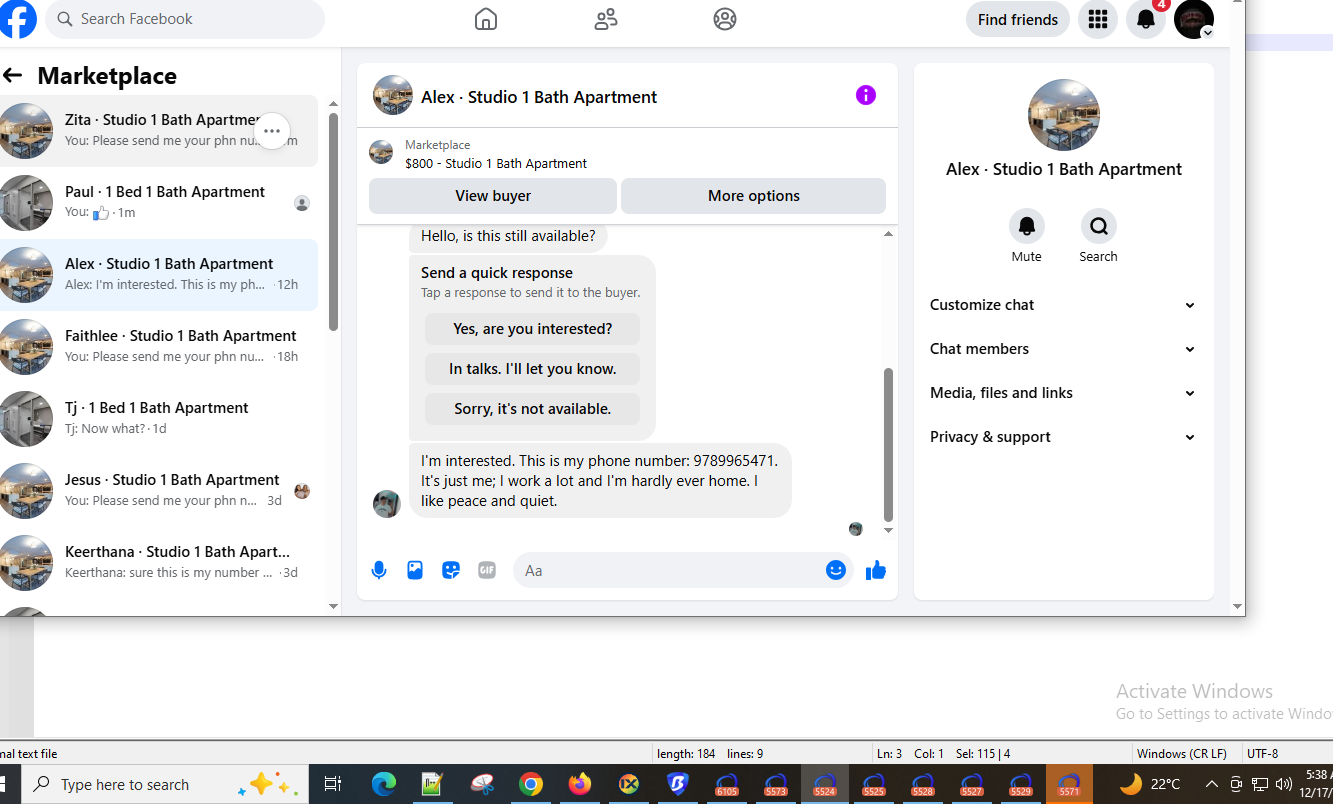Open the Groups icon in top navigation
The image size is (1333, 804).
(x=725, y=19)
